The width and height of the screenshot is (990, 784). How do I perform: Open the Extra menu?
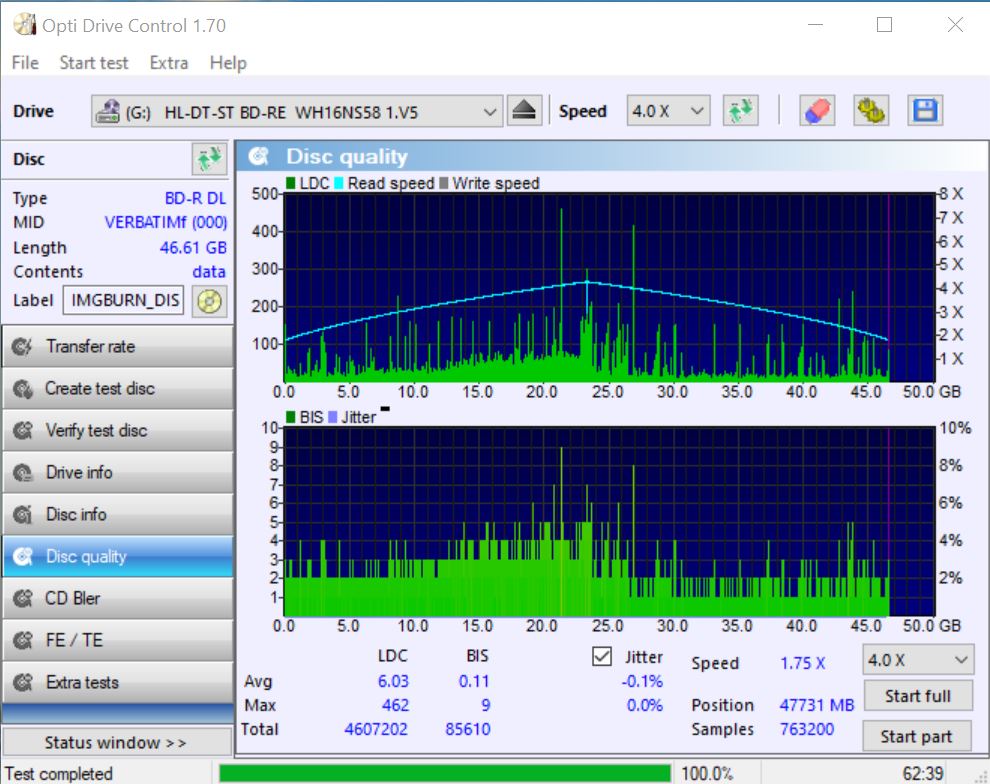(x=168, y=62)
